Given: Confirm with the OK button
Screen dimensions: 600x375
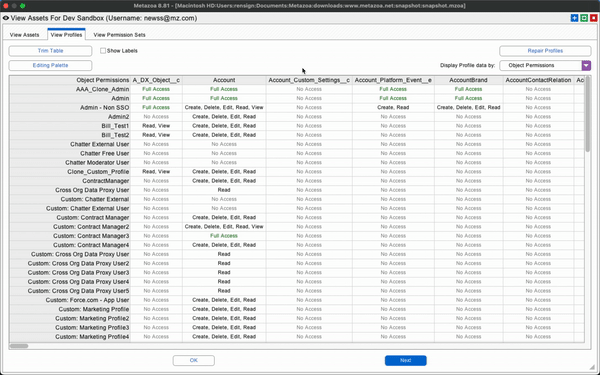Looking at the screenshot, I should (x=194, y=360).
